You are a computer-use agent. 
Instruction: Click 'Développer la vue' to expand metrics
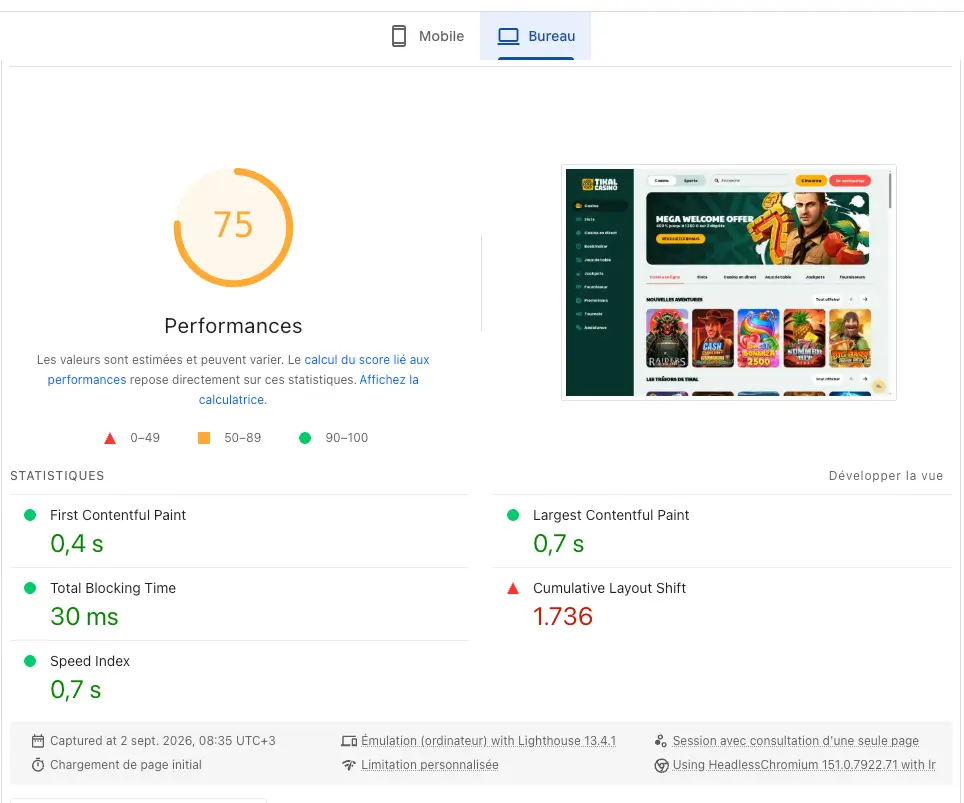[885, 476]
